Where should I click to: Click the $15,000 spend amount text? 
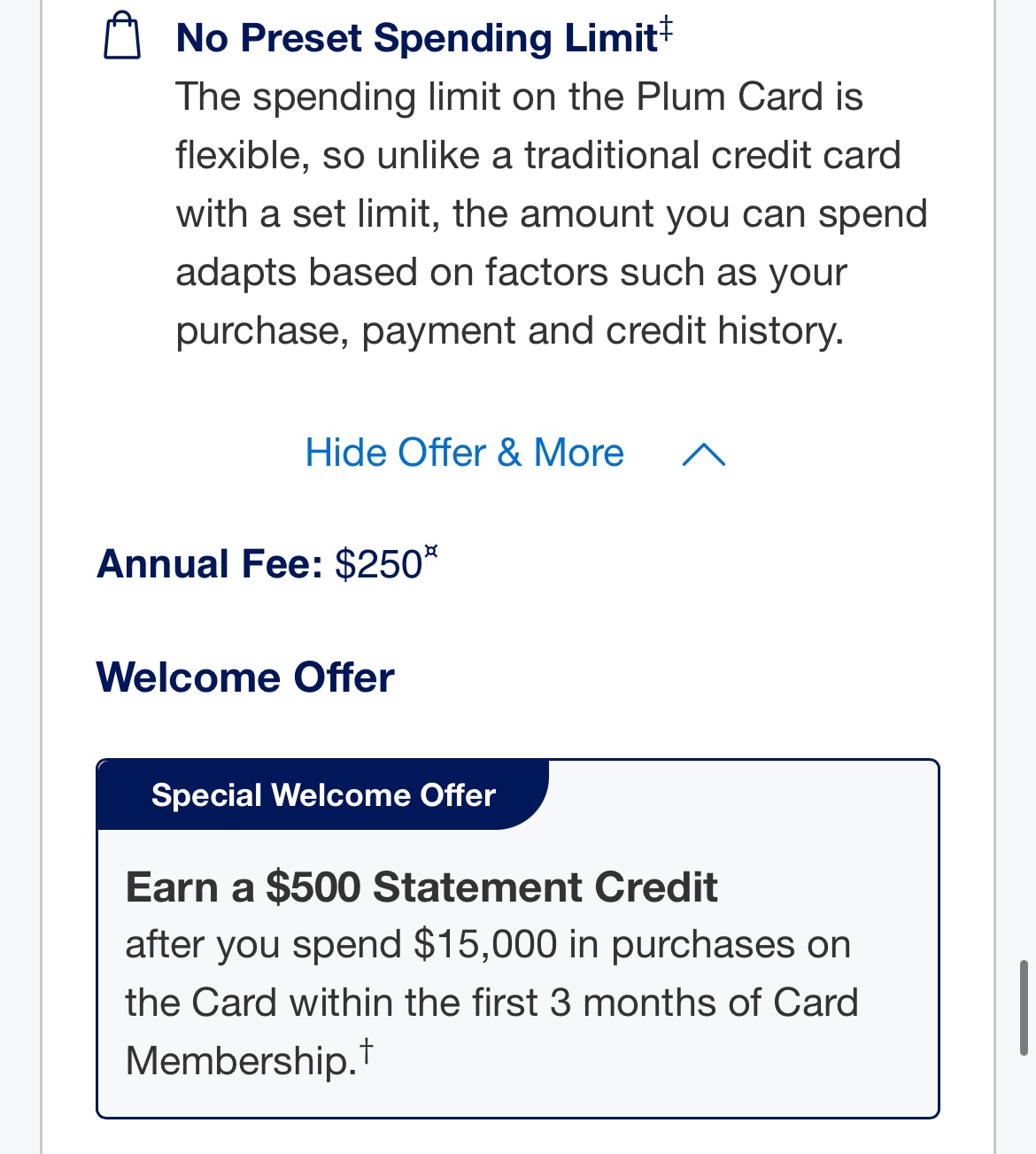(485, 945)
